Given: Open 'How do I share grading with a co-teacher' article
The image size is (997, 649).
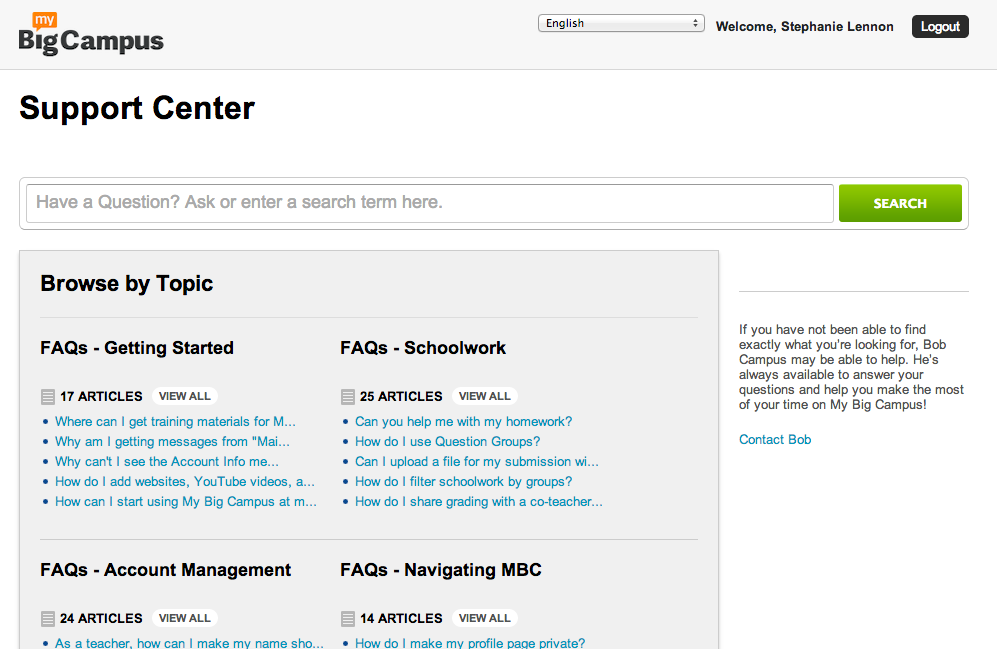Looking at the screenshot, I should pyautogui.click(x=479, y=502).
